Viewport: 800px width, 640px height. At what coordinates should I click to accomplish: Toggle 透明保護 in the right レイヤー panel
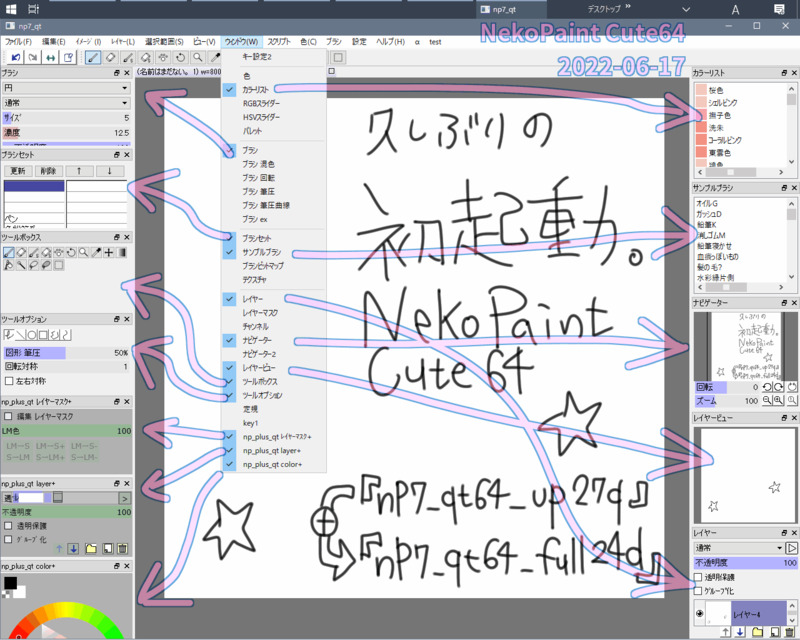[x=698, y=577]
